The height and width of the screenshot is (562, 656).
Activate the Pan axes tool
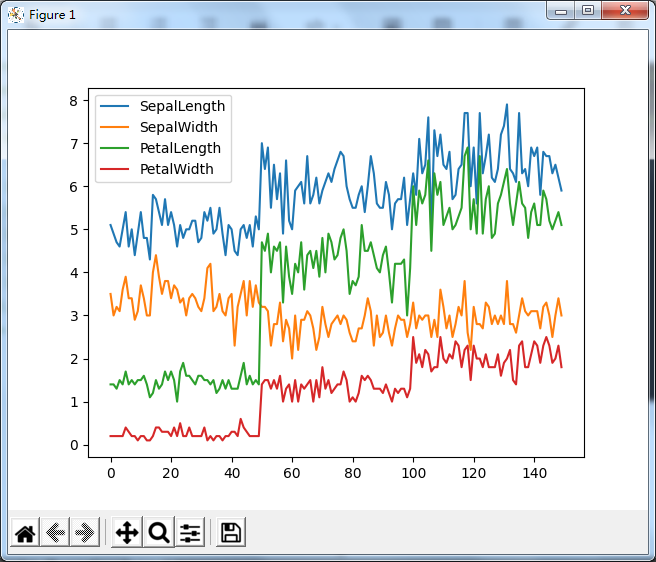[x=127, y=532]
